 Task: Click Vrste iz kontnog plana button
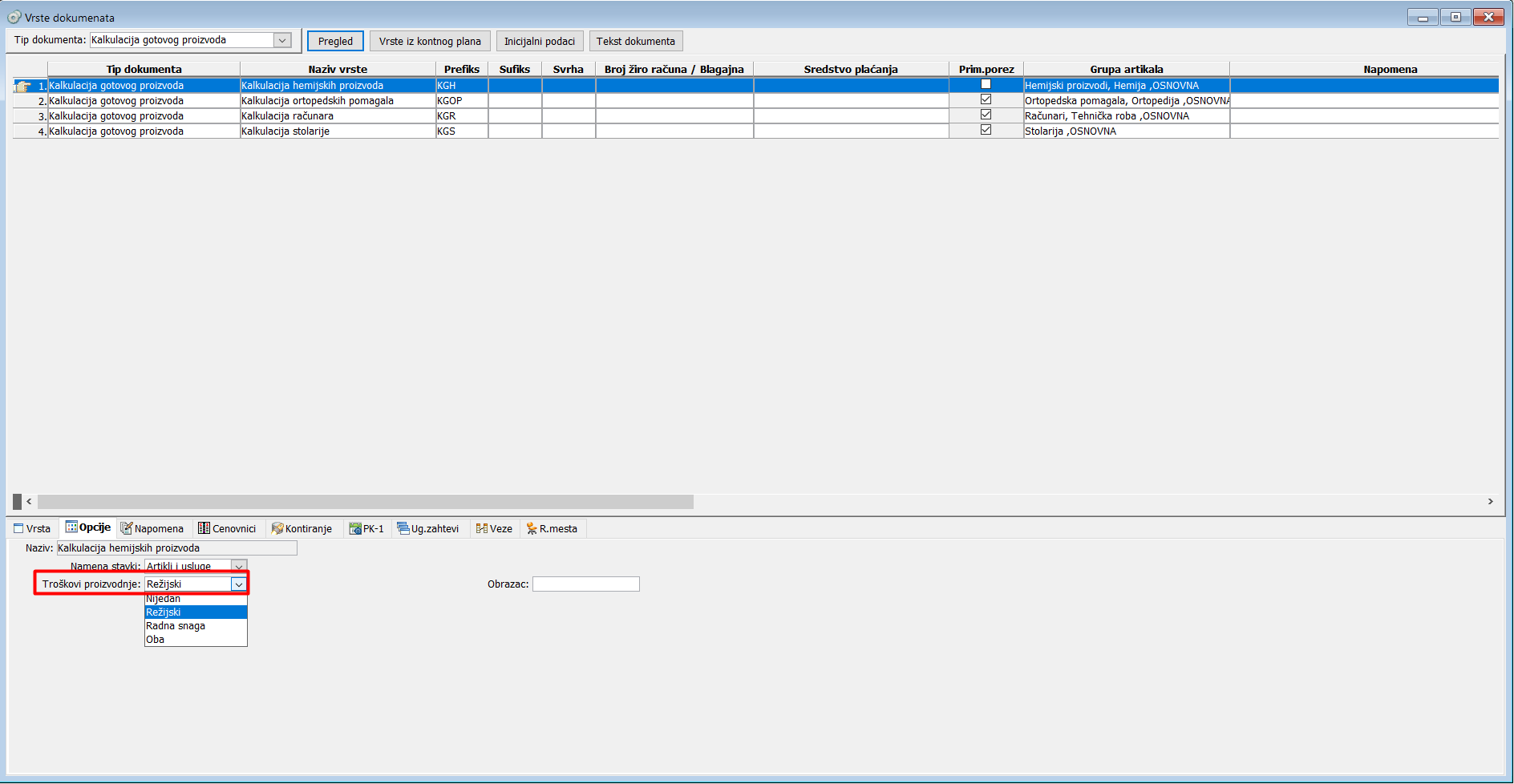point(430,41)
